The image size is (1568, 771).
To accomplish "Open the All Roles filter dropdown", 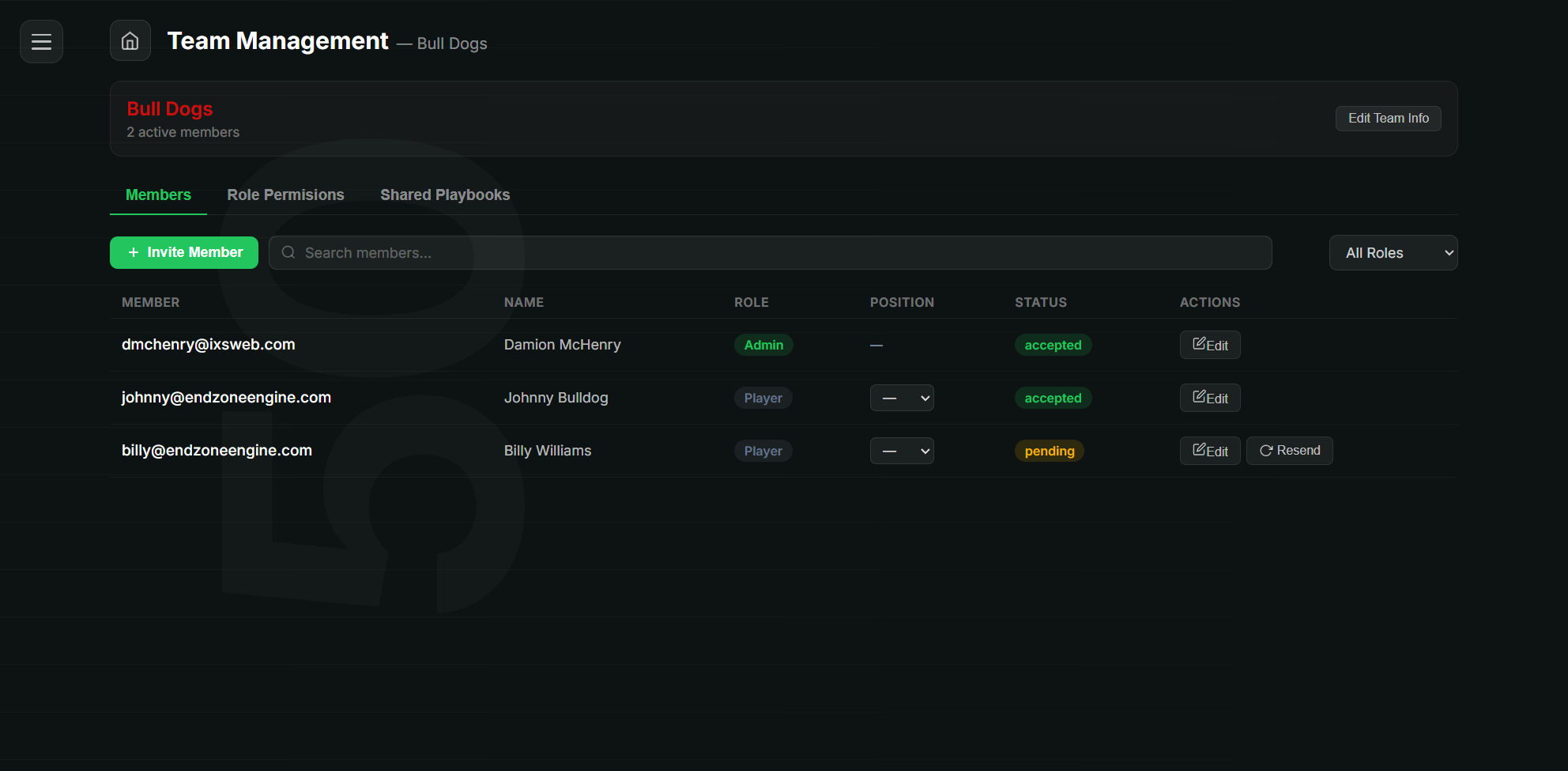I will tap(1393, 253).
